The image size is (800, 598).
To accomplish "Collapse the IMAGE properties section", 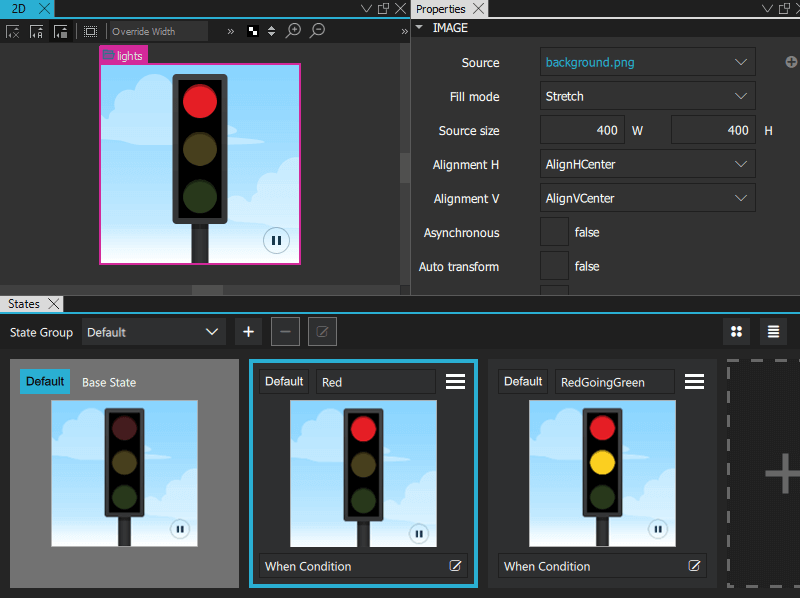I will click(420, 28).
